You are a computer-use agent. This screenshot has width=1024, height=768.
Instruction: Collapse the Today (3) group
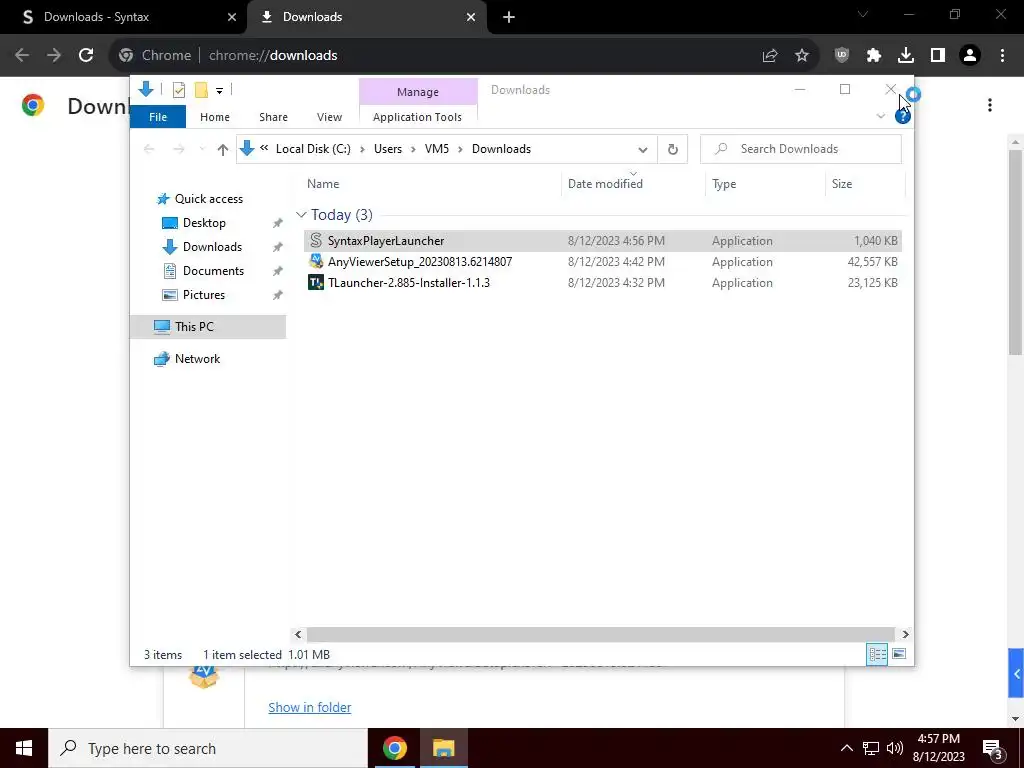(x=301, y=215)
